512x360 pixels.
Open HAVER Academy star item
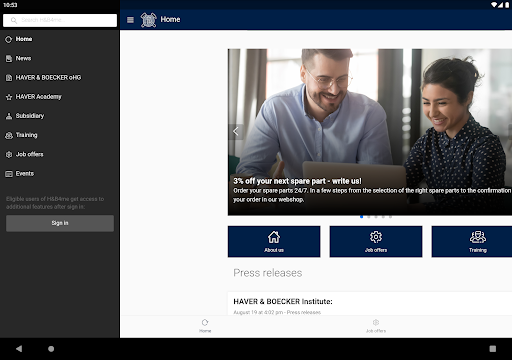pos(60,97)
